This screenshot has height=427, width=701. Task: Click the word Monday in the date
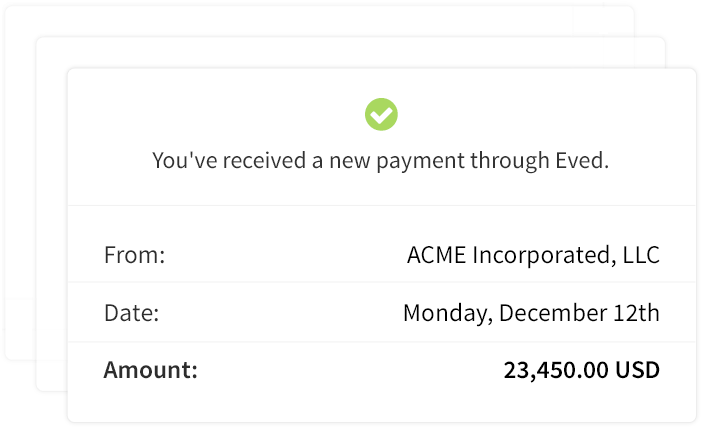pyautogui.click(x=445, y=313)
